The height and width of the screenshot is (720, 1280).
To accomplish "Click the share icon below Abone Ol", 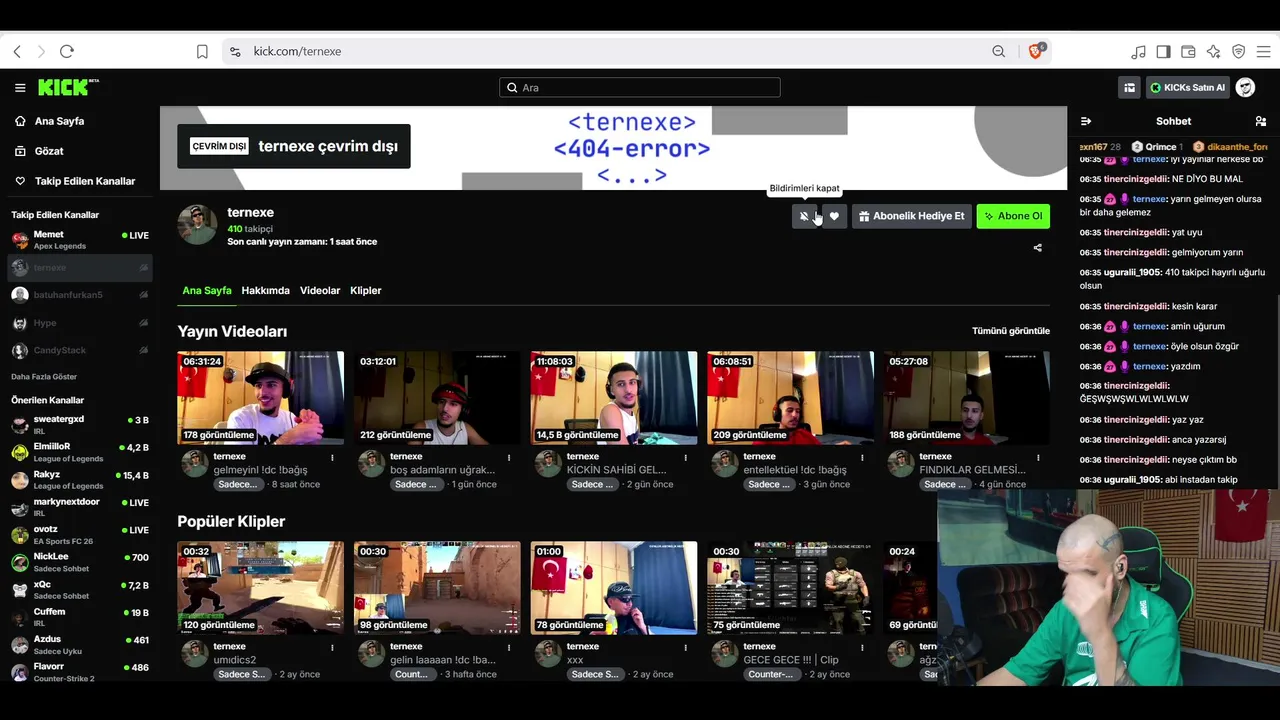I will (1037, 248).
